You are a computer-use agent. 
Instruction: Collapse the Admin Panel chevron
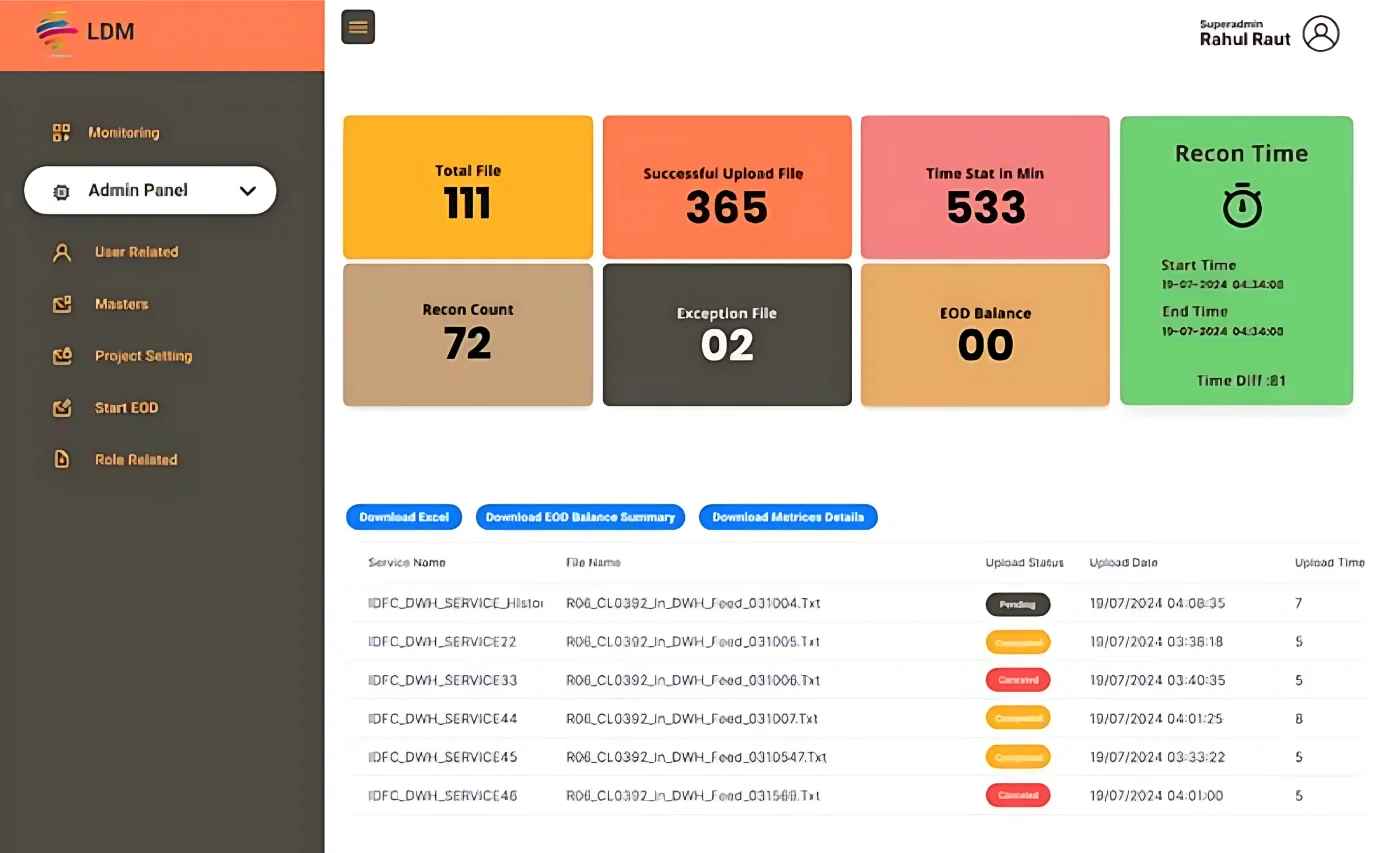click(x=248, y=191)
